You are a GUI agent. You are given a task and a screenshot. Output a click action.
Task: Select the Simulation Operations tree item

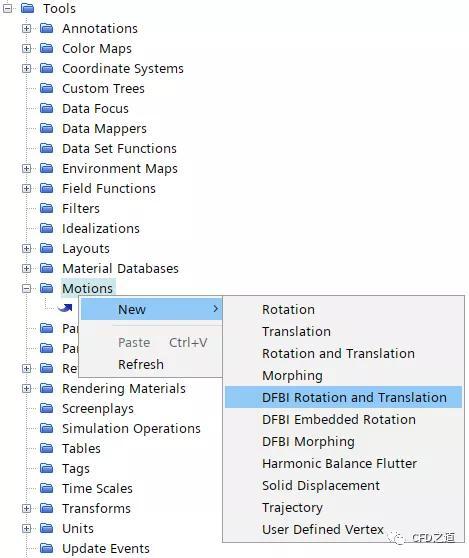(131, 428)
